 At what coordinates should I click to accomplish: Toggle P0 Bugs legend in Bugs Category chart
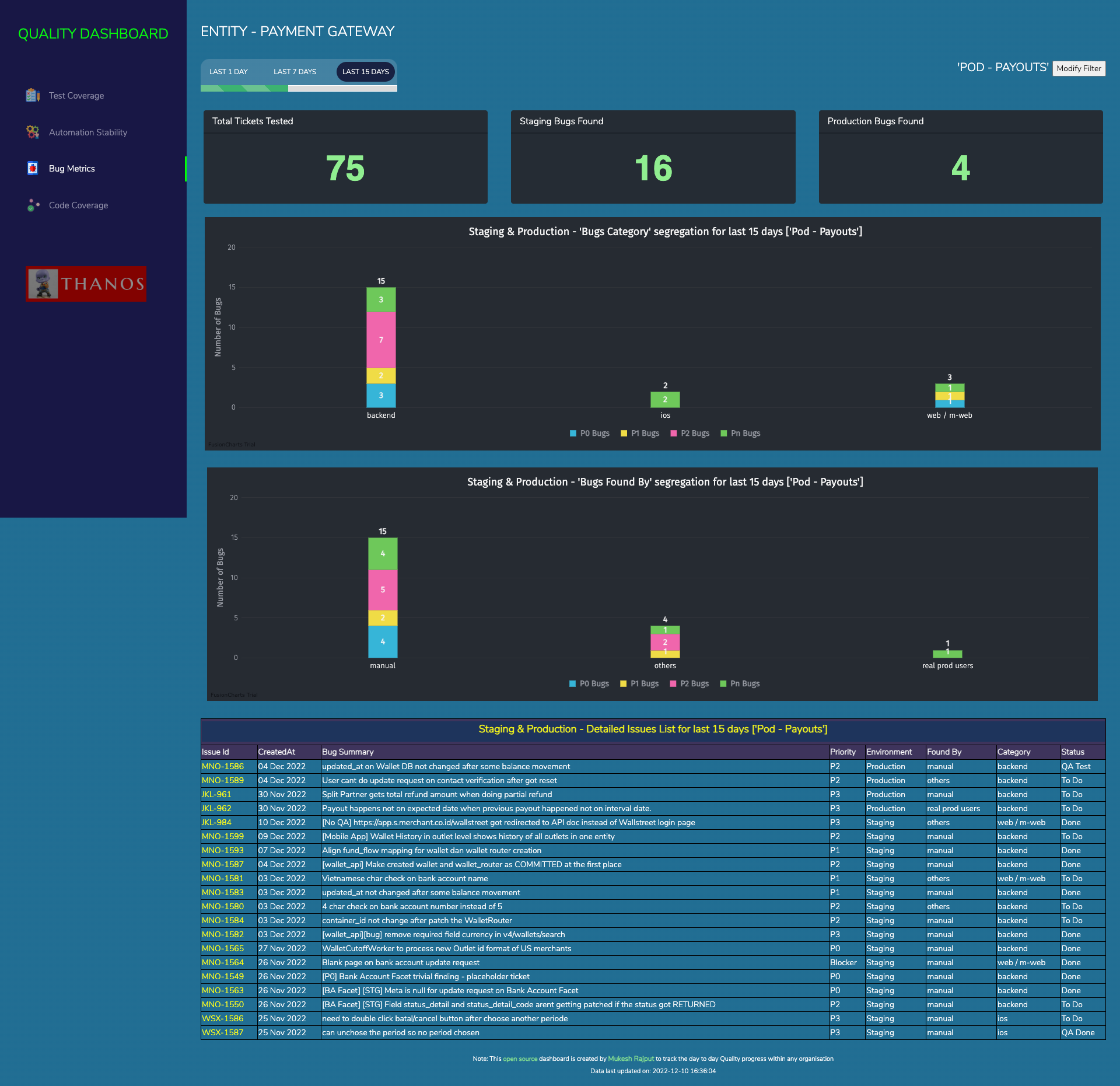[x=589, y=434]
